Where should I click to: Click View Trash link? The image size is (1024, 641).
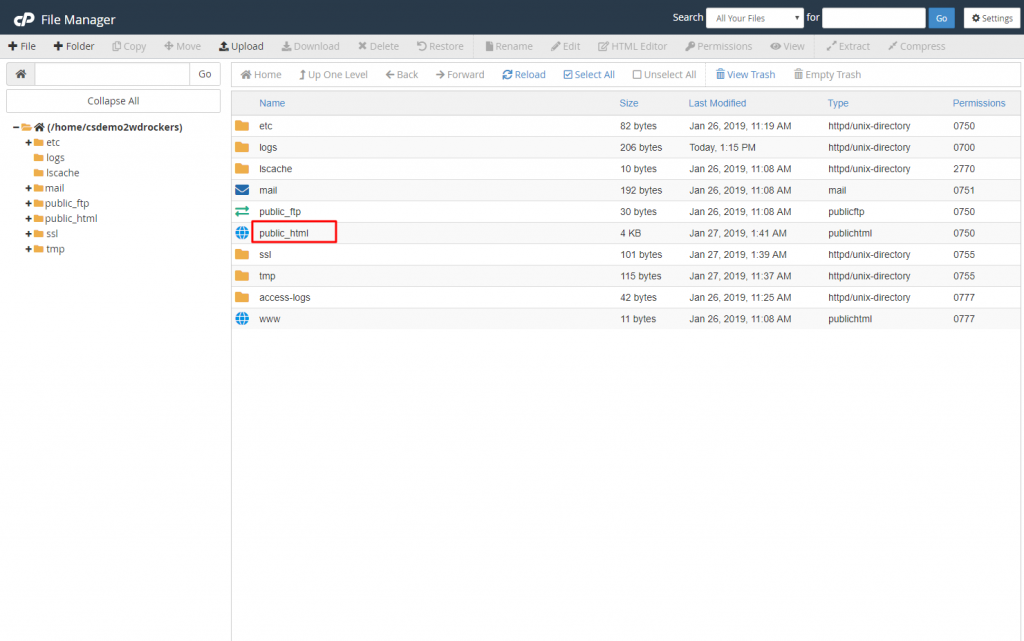745,75
